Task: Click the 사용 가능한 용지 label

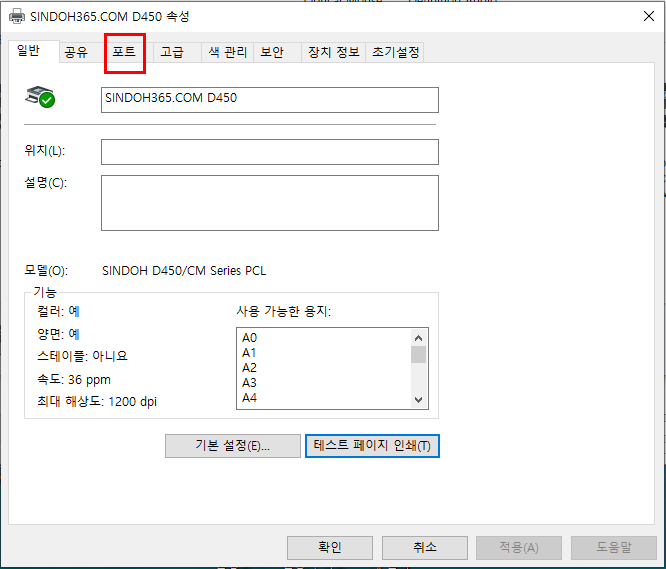Action: [283, 311]
